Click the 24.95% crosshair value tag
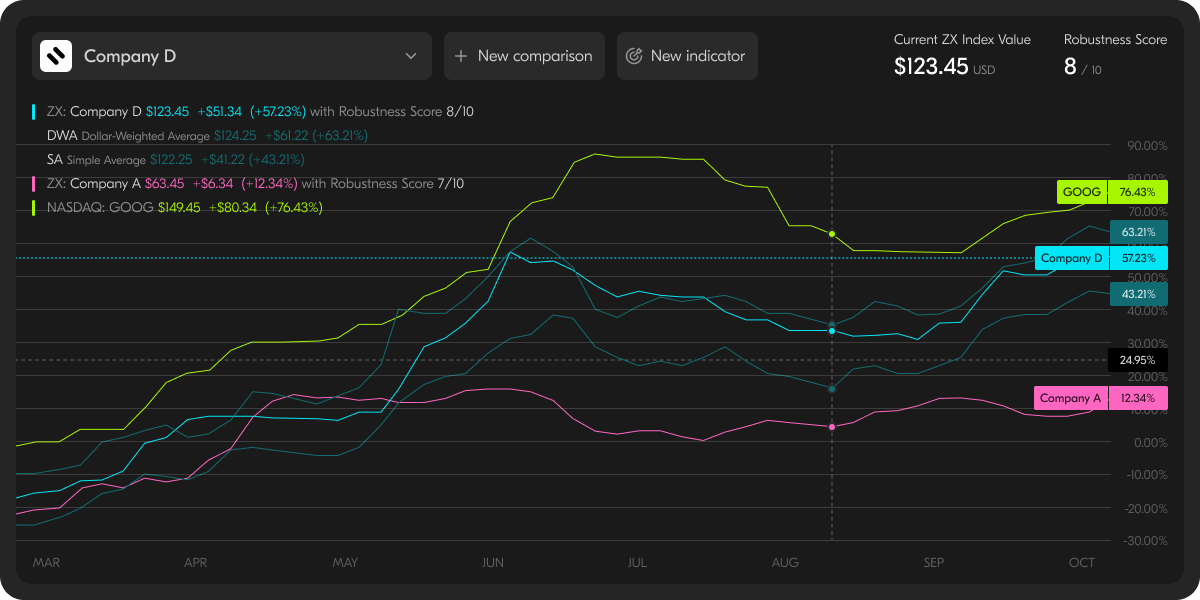 click(1139, 360)
